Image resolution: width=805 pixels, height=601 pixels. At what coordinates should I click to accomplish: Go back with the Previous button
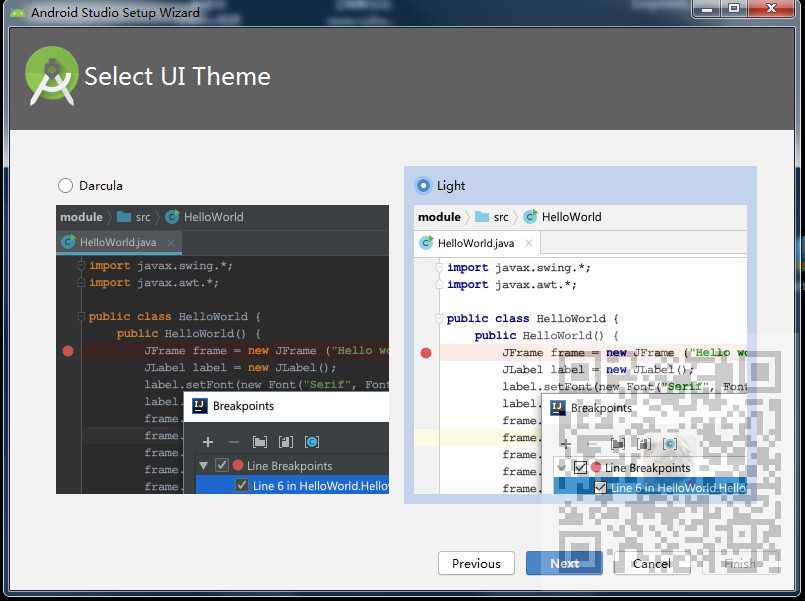tap(476, 563)
